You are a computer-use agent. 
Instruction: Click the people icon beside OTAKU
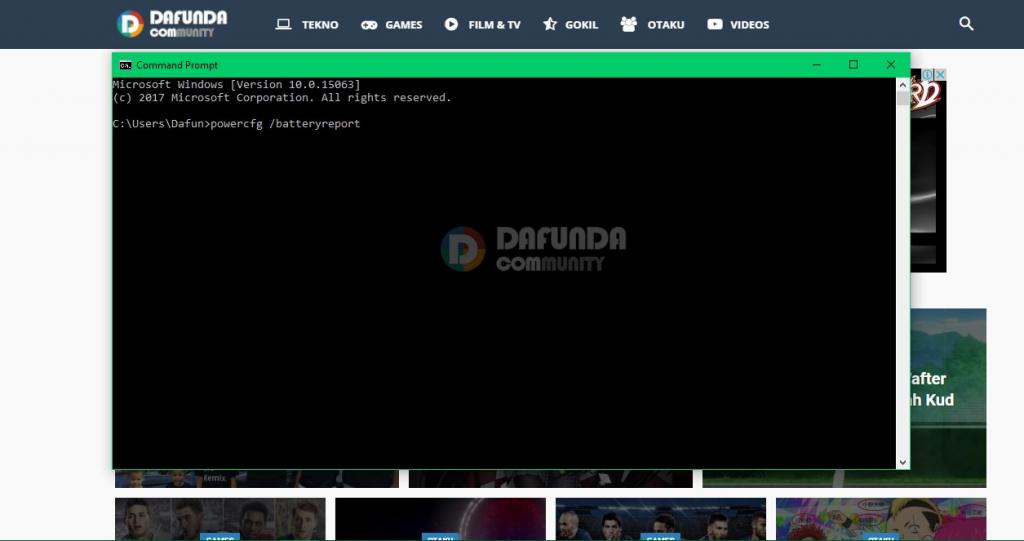coord(628,24)
